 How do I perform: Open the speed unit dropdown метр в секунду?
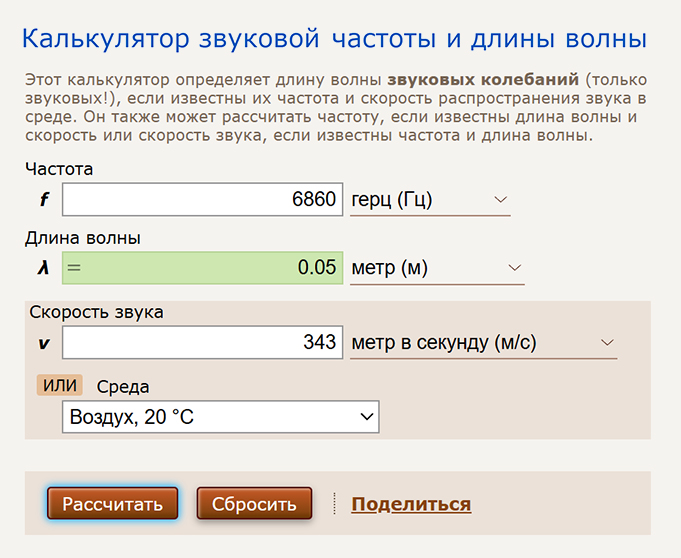click(x=482, y=342)
